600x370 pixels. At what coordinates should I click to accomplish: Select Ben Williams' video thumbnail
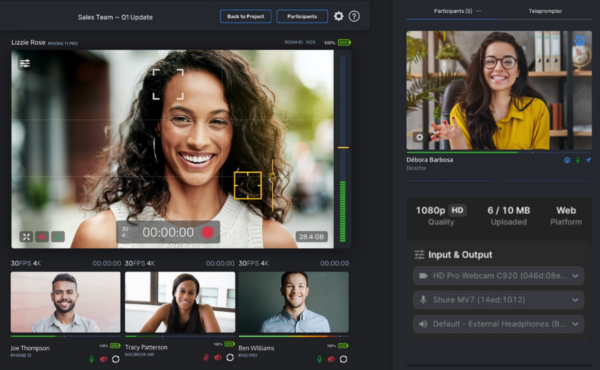coord(293,302)
